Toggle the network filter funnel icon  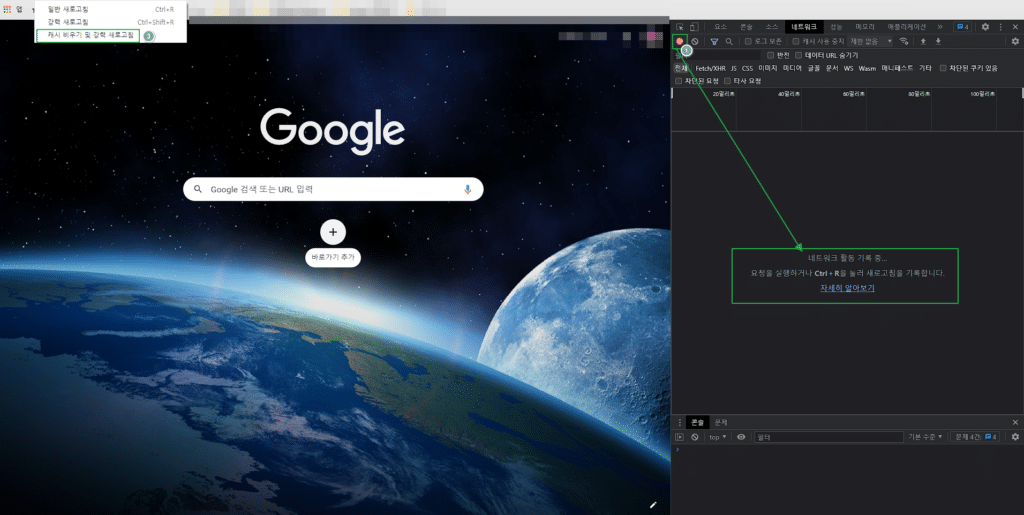click(714, 42)
